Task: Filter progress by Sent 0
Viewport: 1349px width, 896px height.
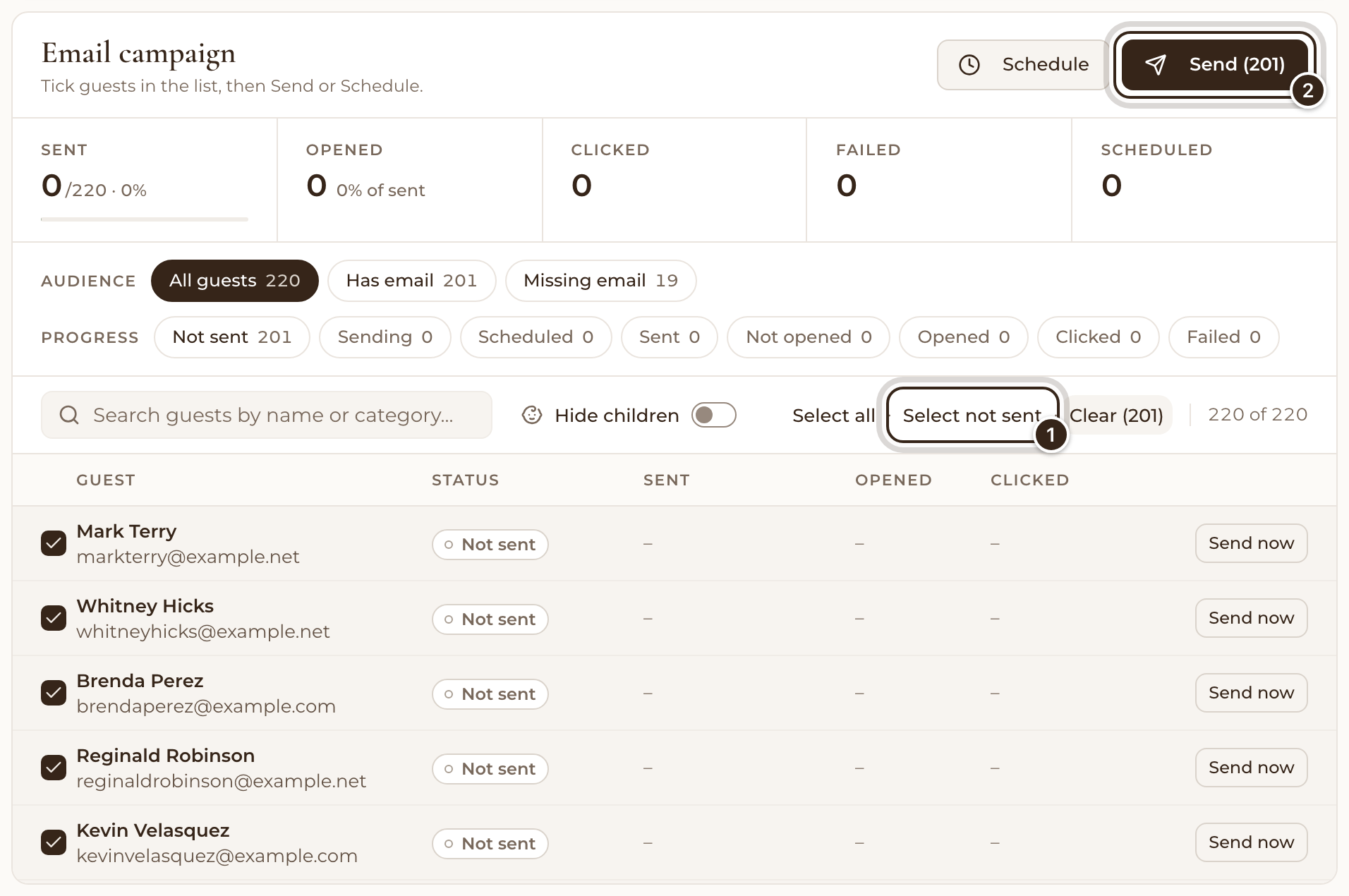Action: (x=670, y=337)
